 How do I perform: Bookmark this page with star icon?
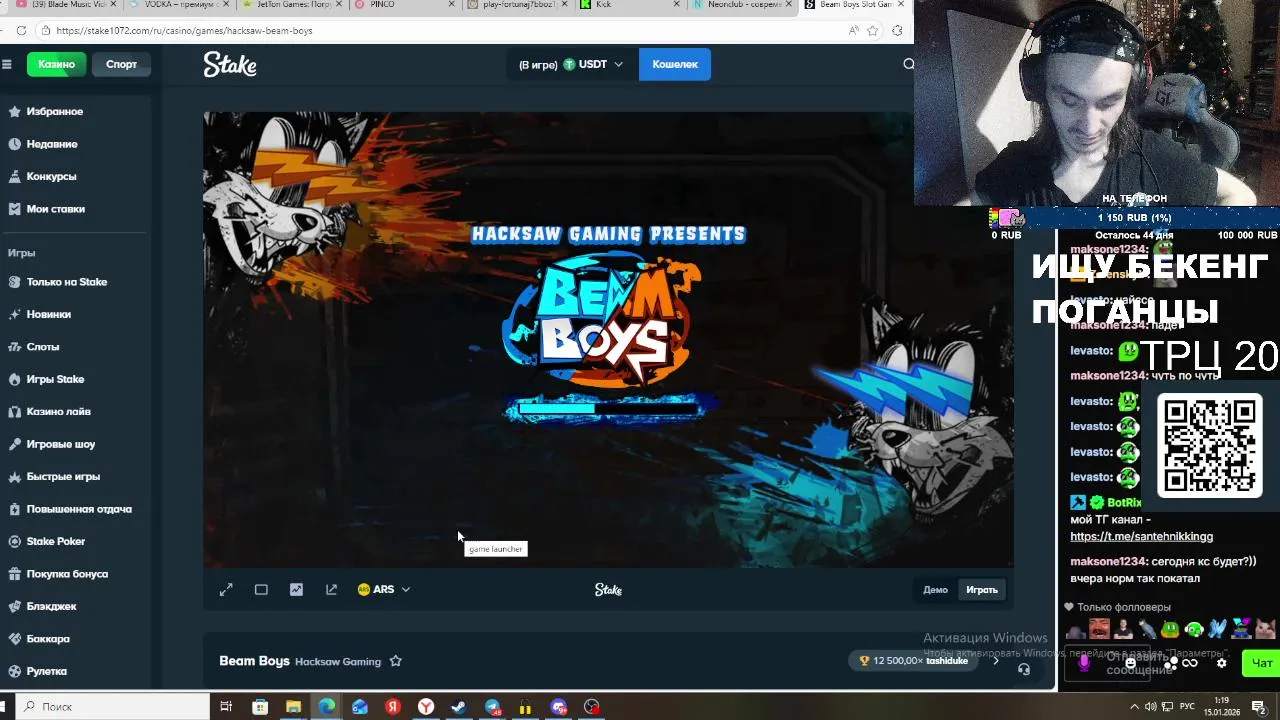[872, 31]
